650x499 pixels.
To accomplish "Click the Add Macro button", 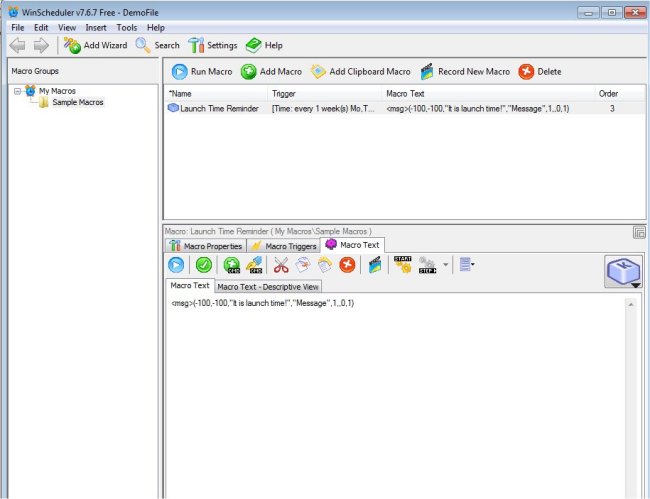I will 271,72.
